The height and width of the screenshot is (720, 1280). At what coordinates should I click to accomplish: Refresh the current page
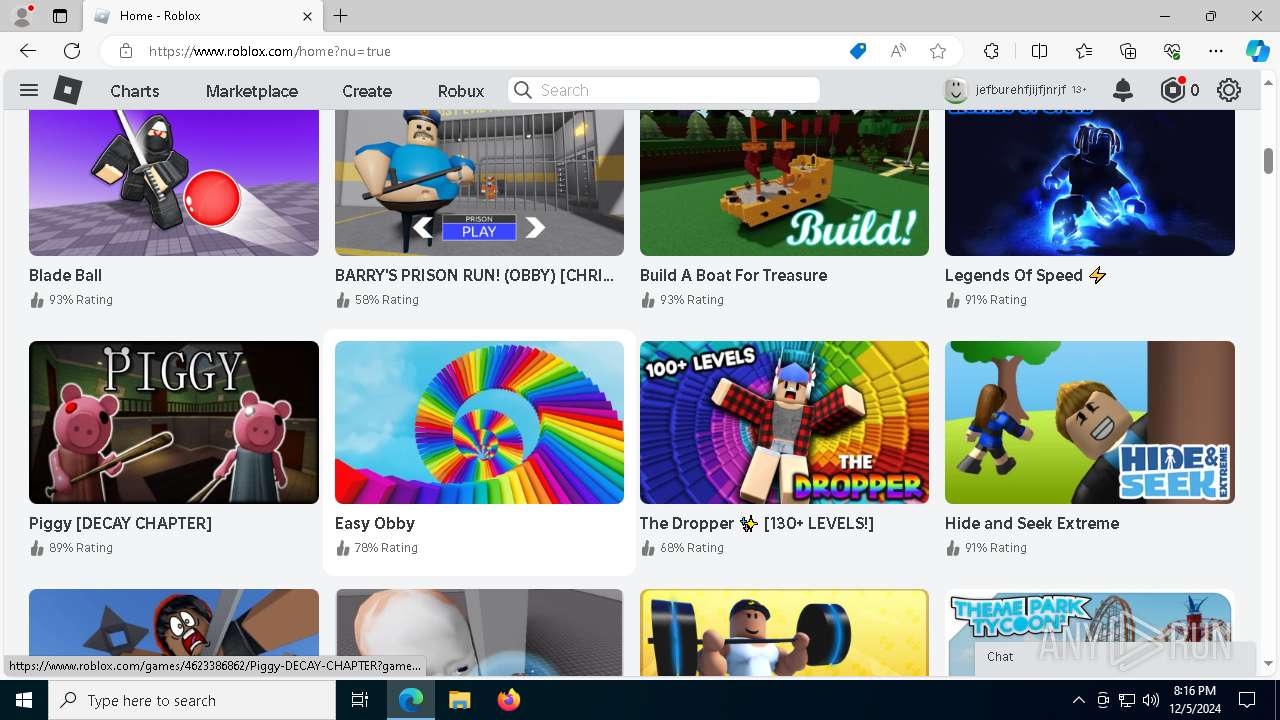[x=72, y=51]
